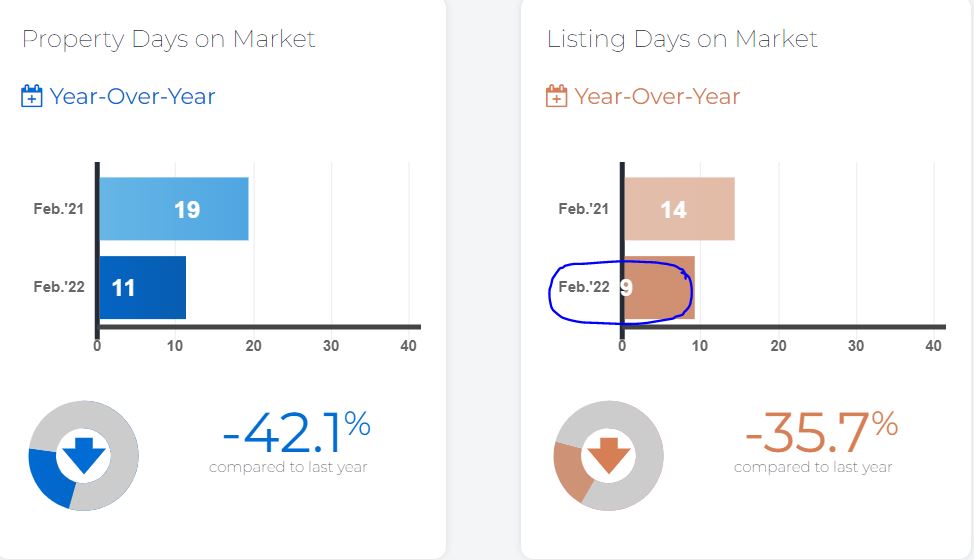Click the Feb.'22 label in the orange chart
The height and width of the screenshot is (560, 974).
point(584,287)
